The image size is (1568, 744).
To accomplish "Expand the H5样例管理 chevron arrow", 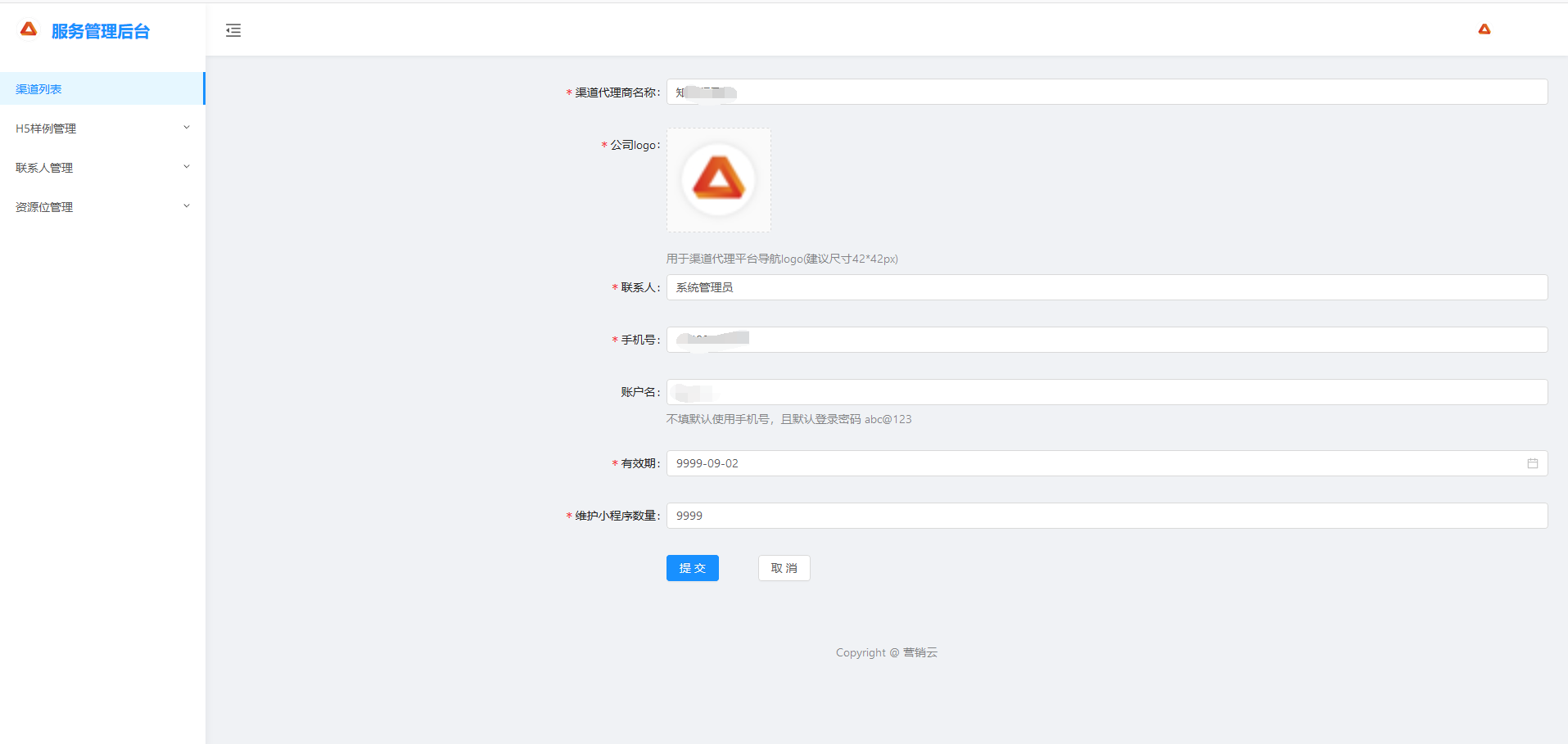I will 187,128.
